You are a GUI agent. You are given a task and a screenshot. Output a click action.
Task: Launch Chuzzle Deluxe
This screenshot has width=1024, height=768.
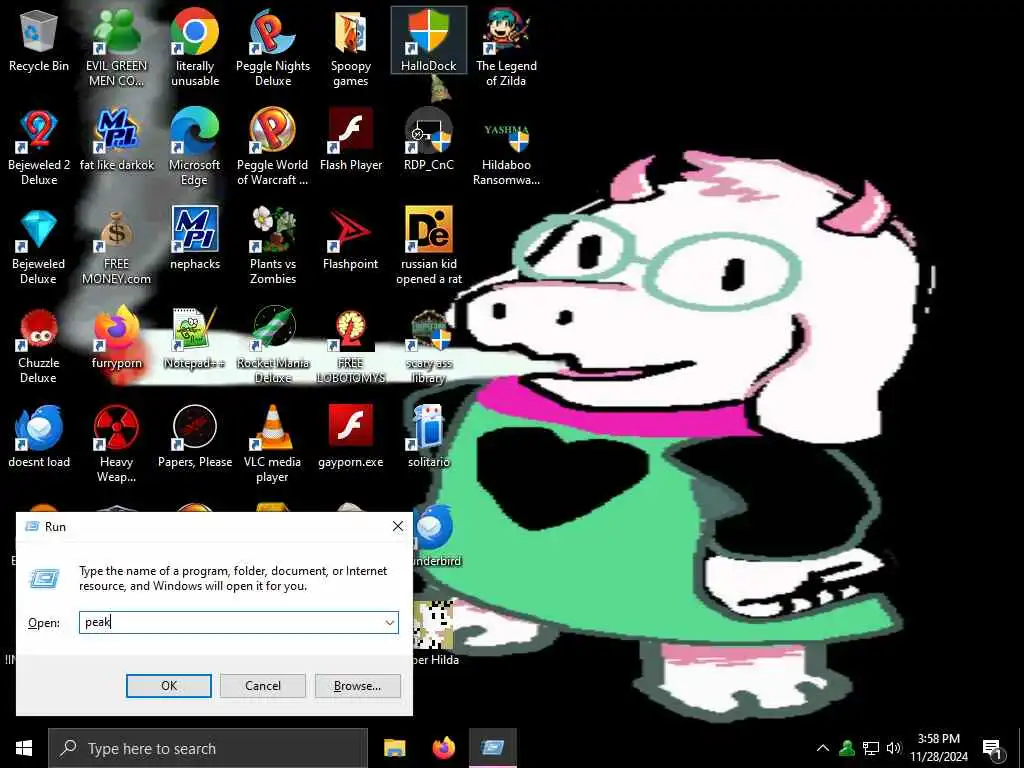pyautogui.click(x=39, y=346)
